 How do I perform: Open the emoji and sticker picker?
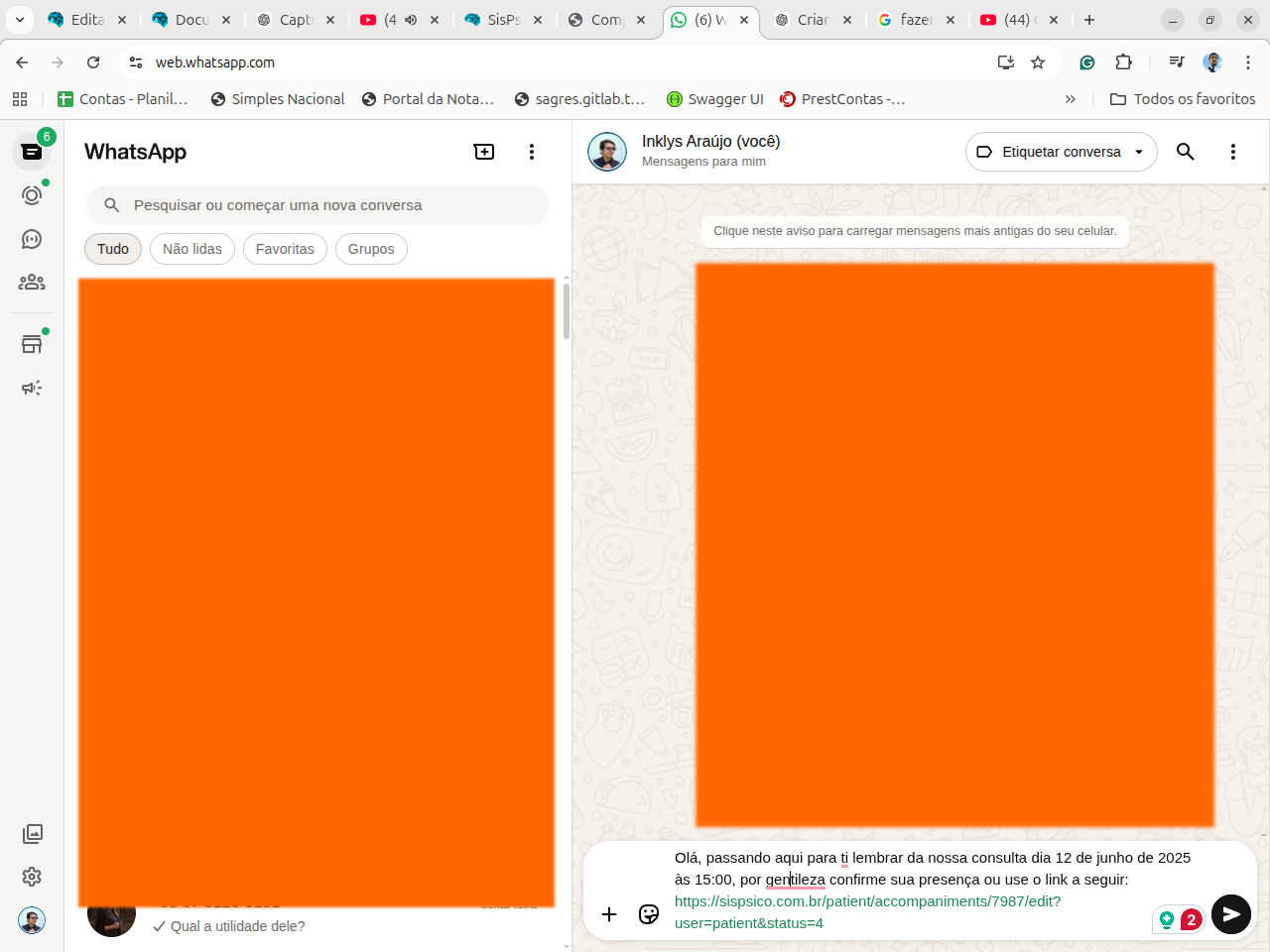649,914
